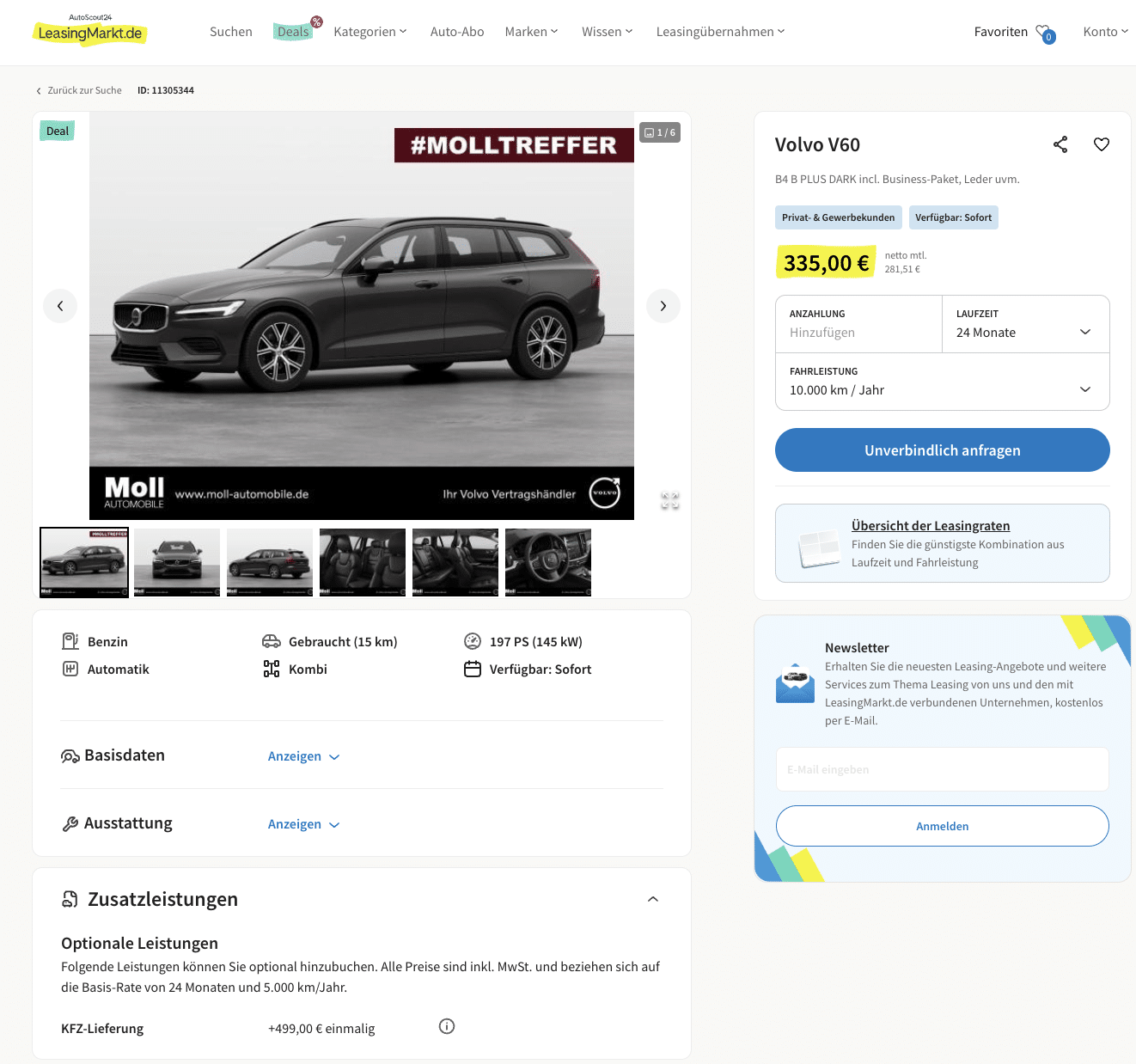Screen dimensions: 1136x1064
Task: Click the Basisdaten car search icon
Action: (x=70, y=756)
